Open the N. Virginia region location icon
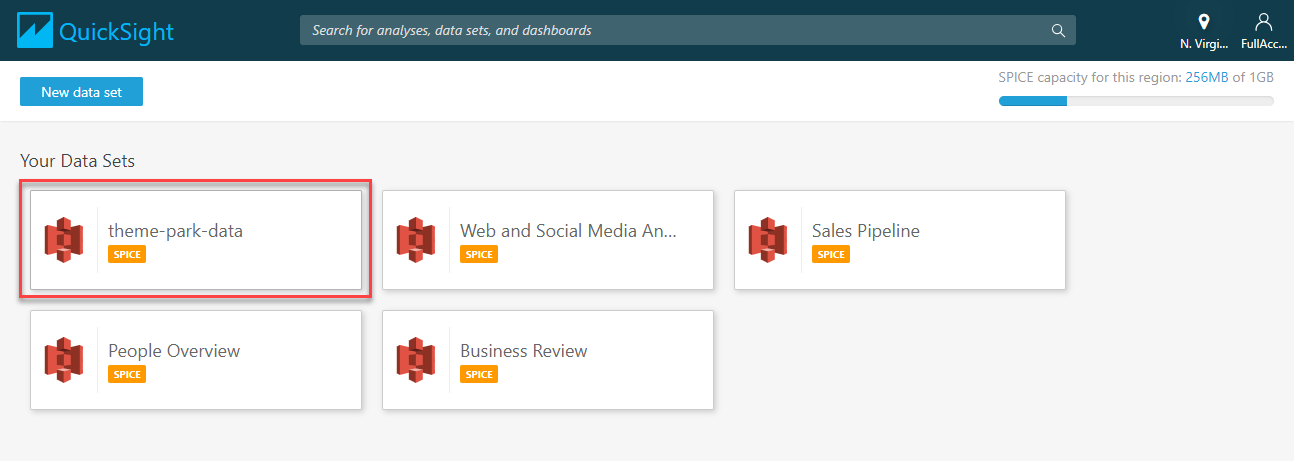Image resolution: width=1294 pixels, height=461 pixels. [1204, 21]
